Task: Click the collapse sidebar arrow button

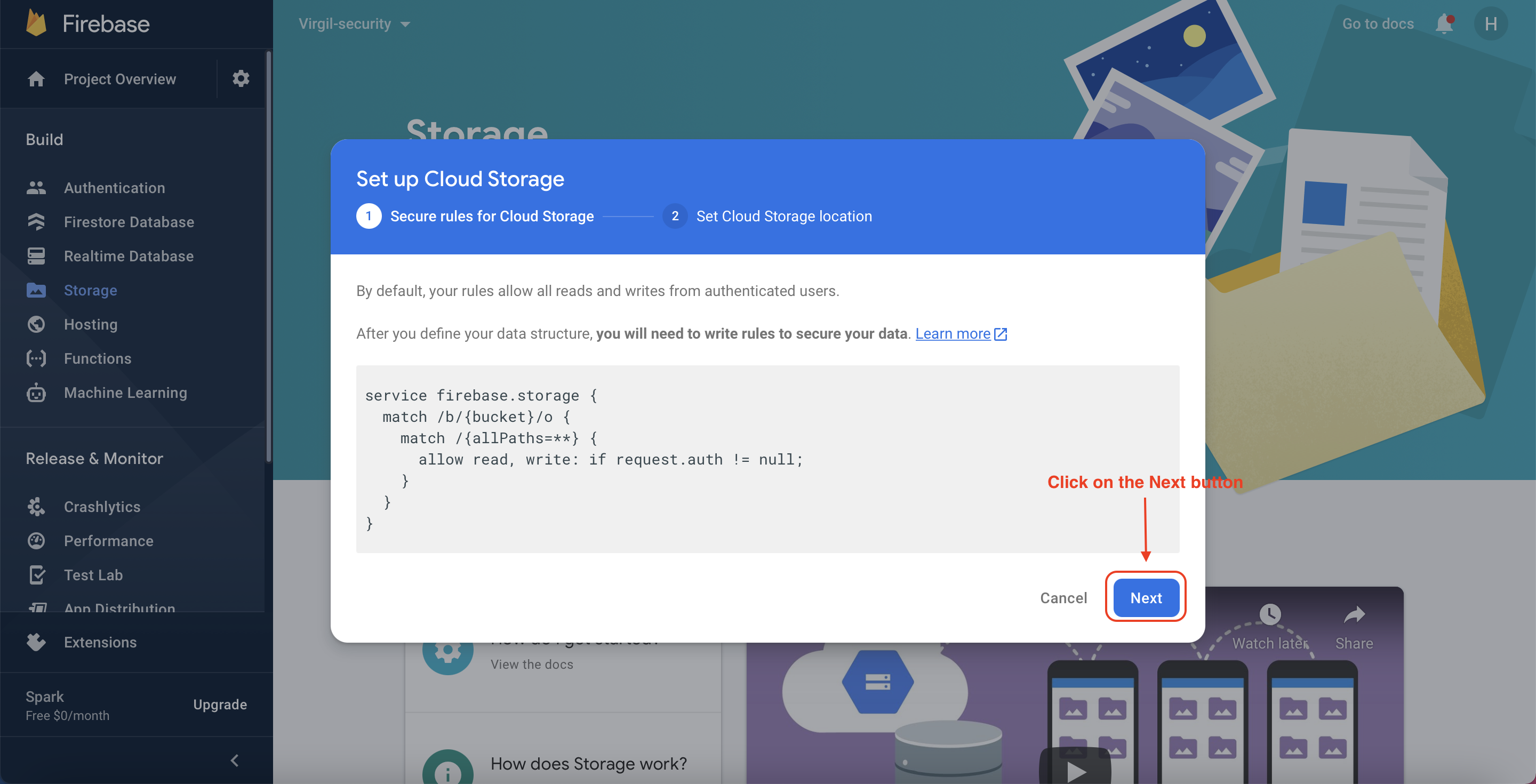Action: 235,759
